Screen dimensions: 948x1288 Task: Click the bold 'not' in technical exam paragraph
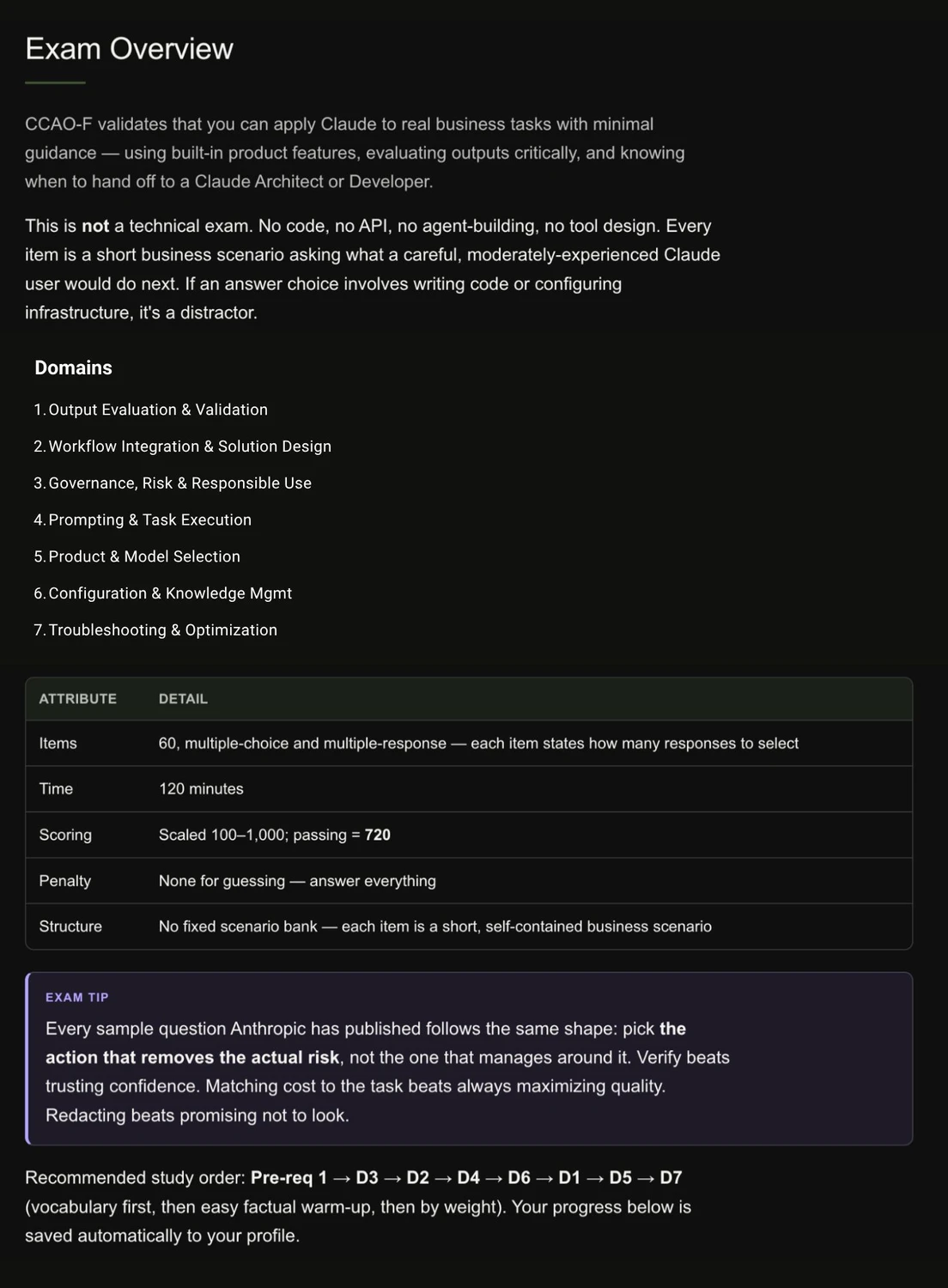coord(95,226)
